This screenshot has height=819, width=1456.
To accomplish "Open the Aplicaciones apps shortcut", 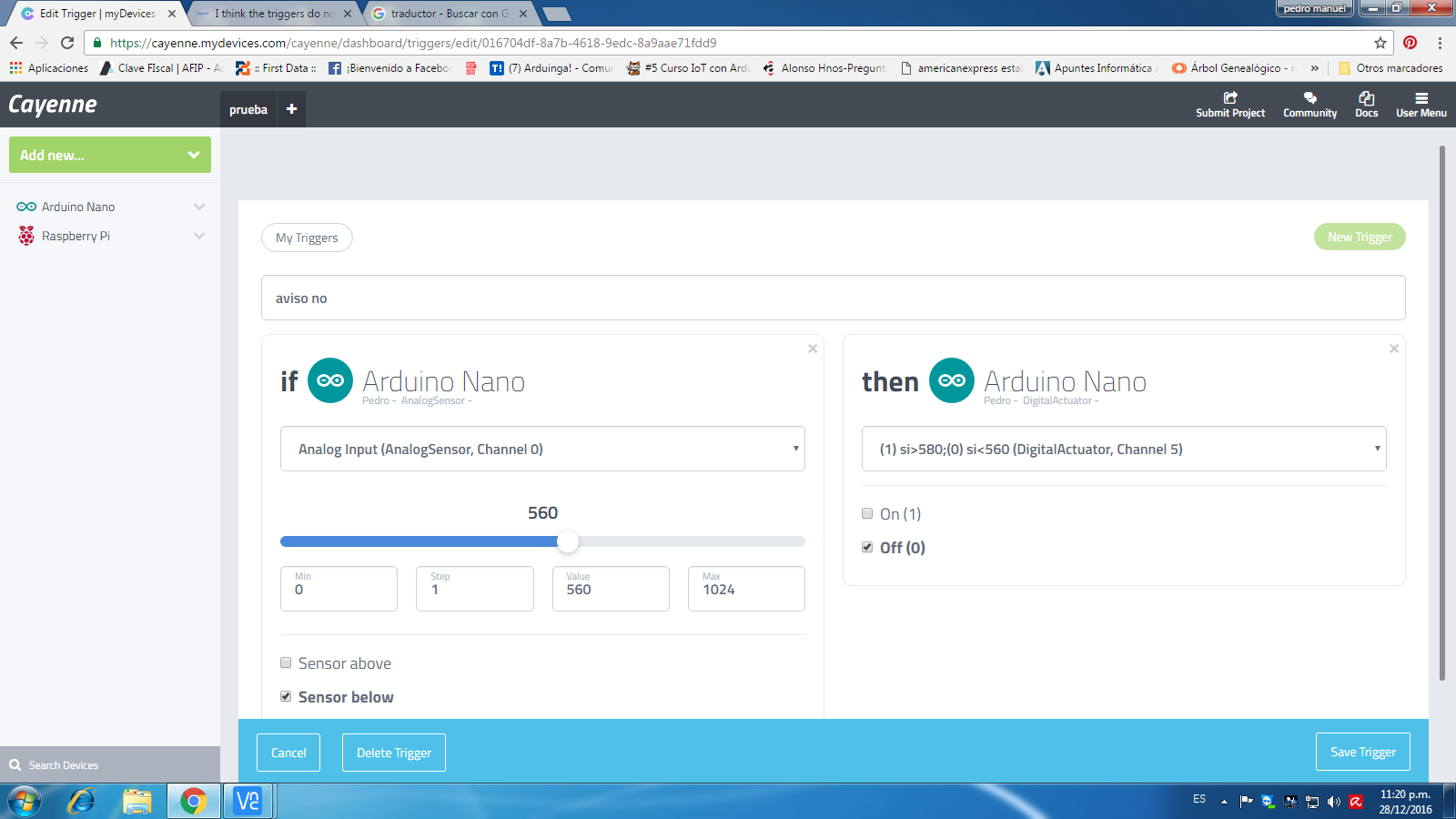I will tap(49, 68).
